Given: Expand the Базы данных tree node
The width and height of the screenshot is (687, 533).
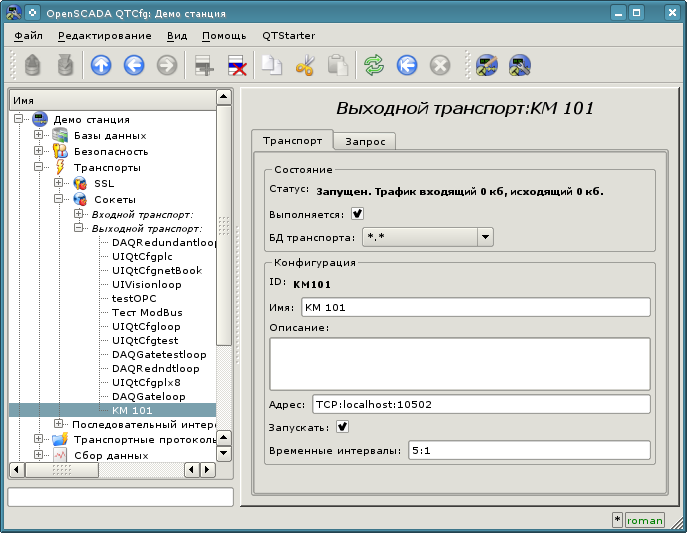Looking at the screenshot, I should 39,136.
